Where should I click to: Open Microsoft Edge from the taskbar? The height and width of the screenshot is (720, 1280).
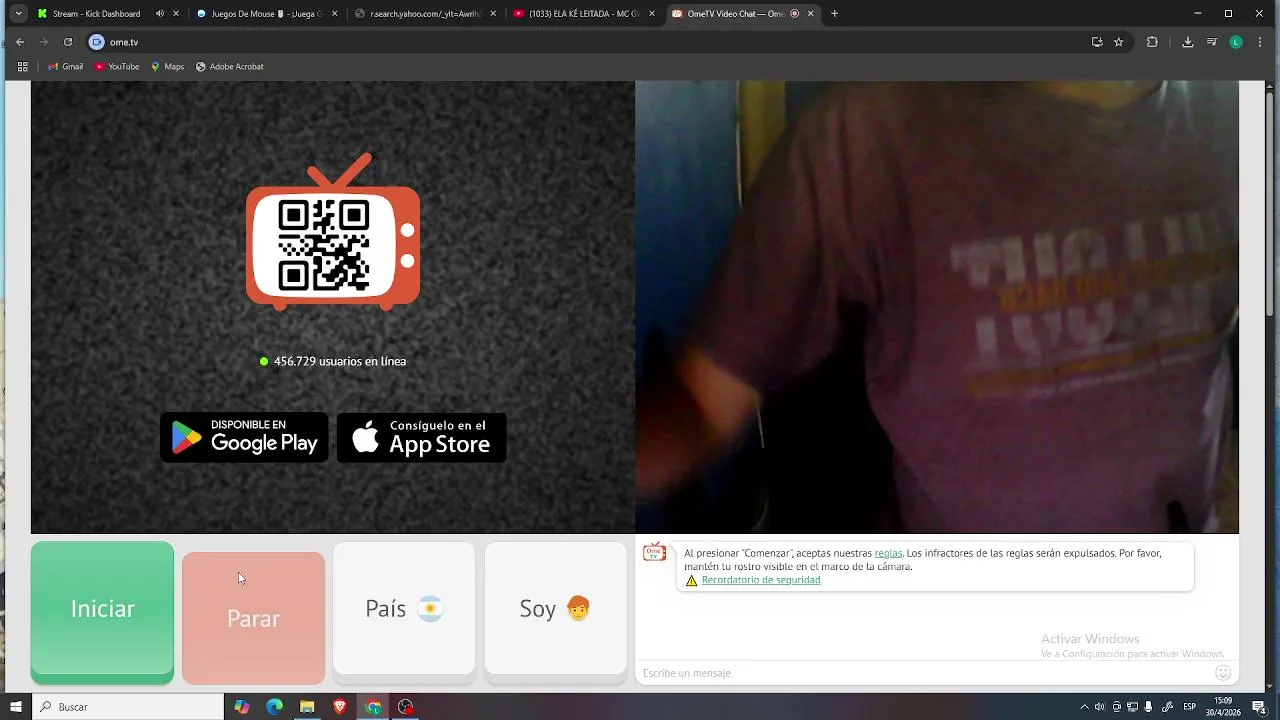274,707
